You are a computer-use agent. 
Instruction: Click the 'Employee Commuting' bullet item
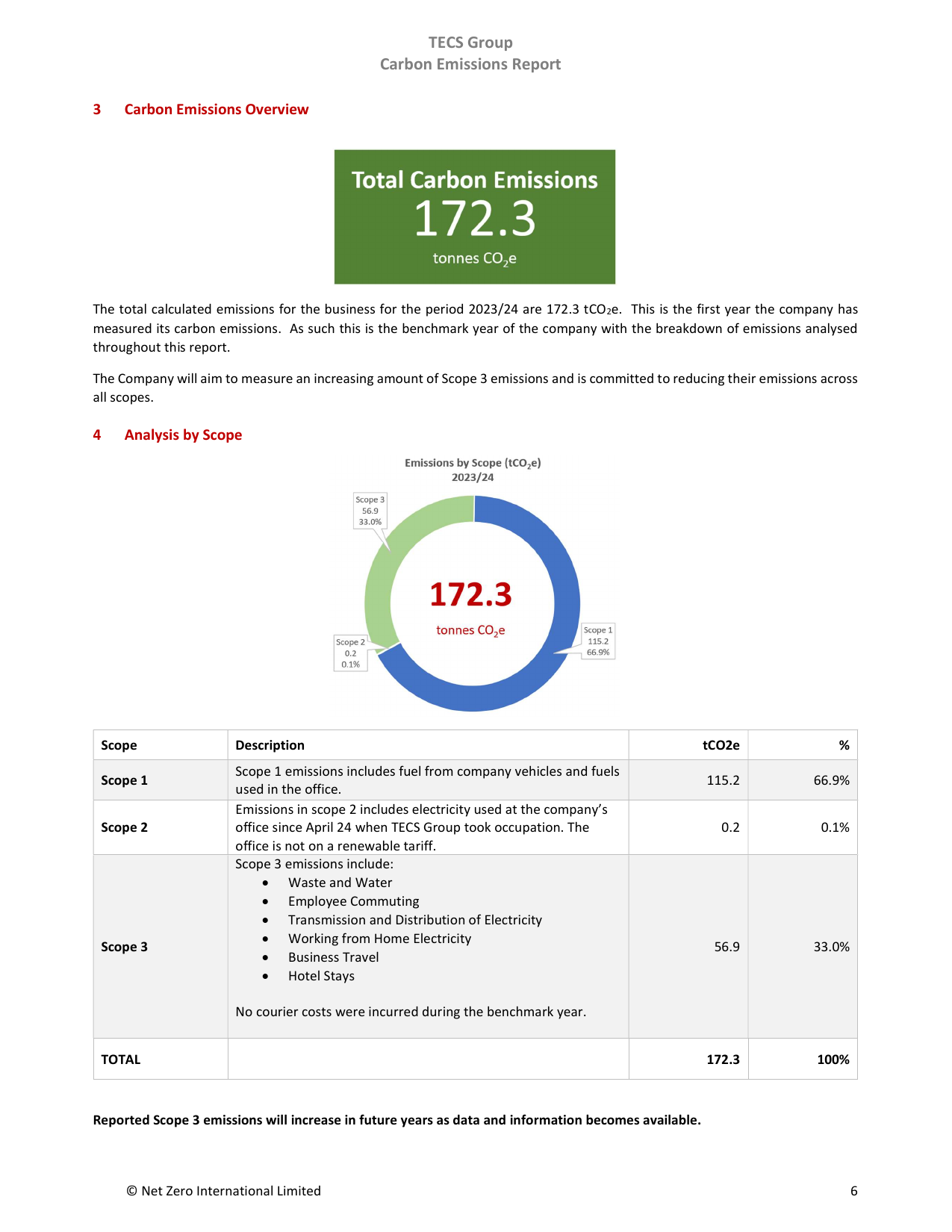tap(353, 901)
